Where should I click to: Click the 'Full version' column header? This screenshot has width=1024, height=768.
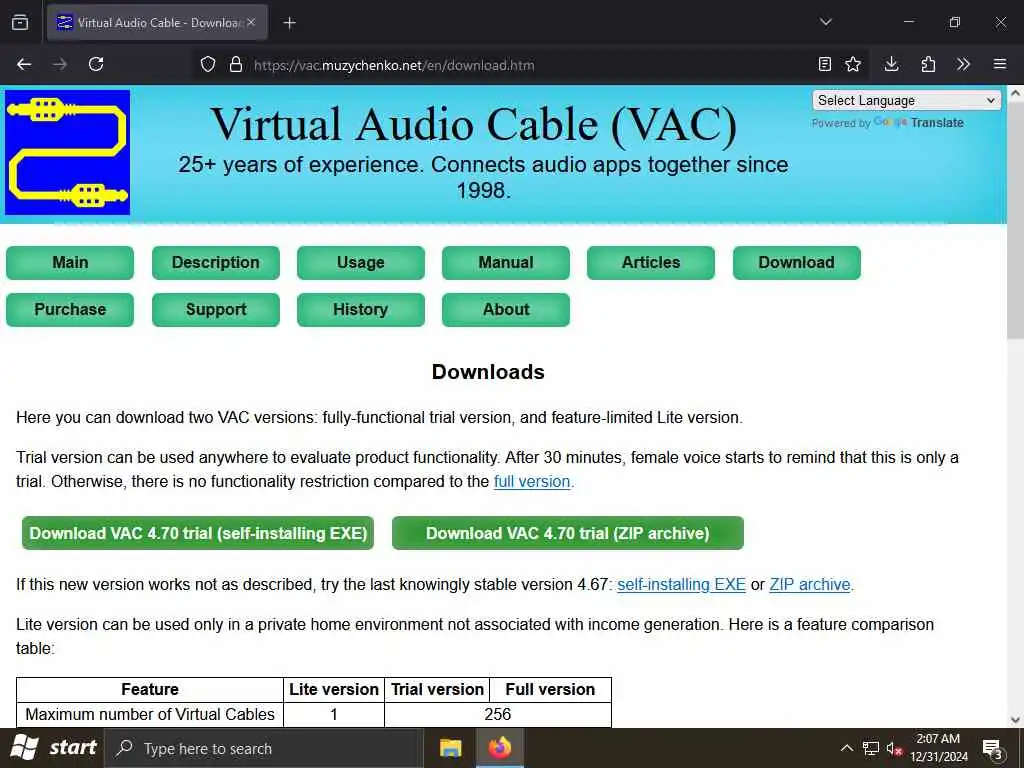[550, 690]
